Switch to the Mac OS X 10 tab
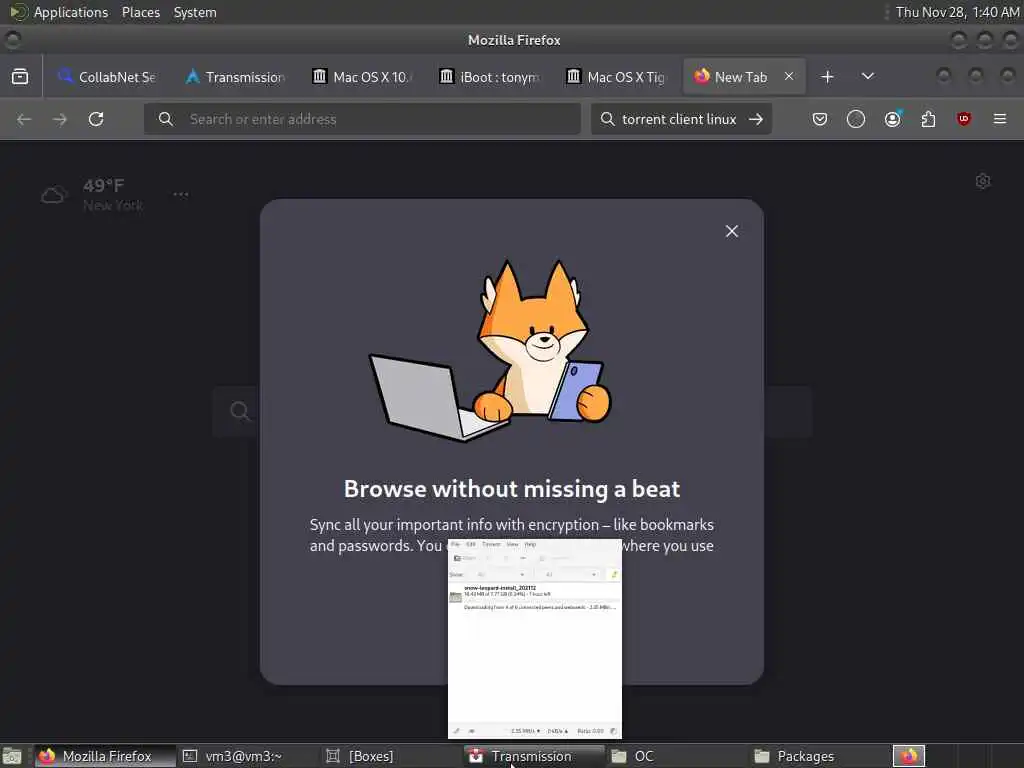 pos(362,76)
